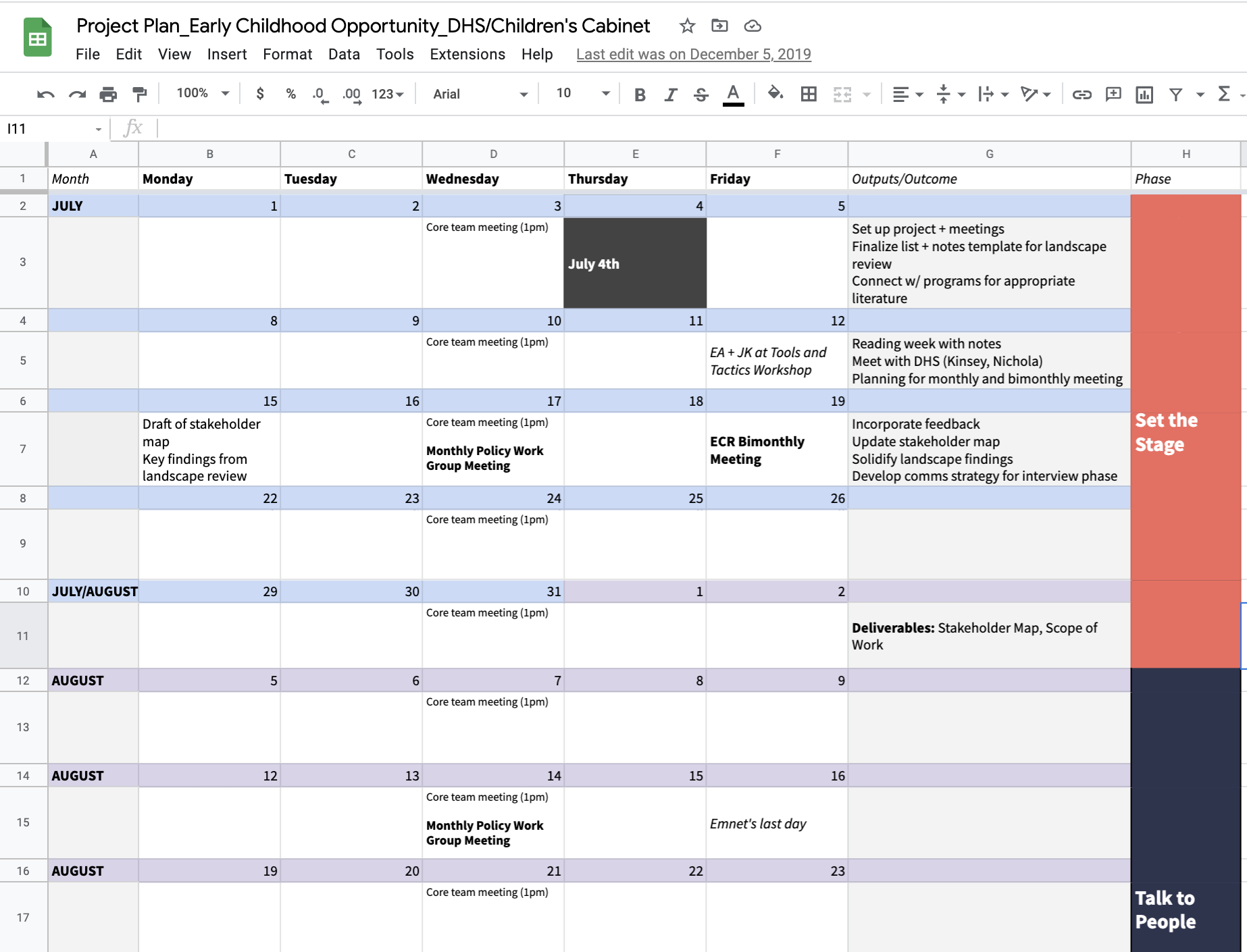Open the Arial font dropdown

click(480, 94)
